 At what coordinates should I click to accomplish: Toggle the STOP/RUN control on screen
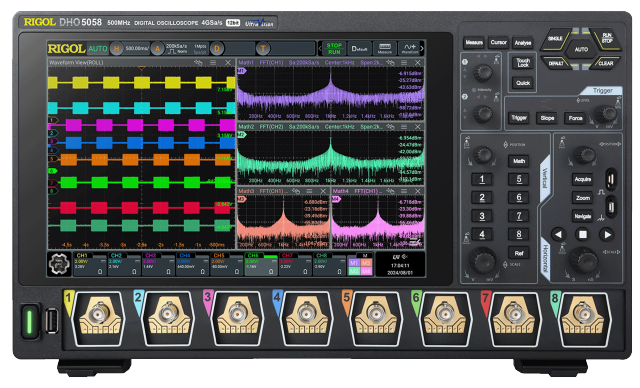pos(334,49)
